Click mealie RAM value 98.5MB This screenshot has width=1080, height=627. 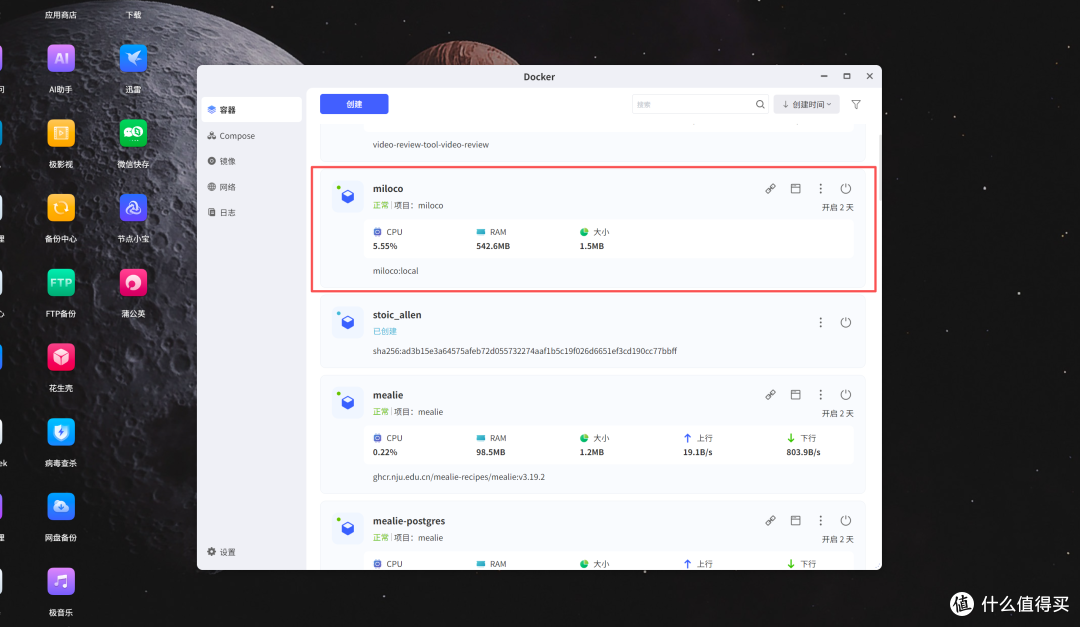(x=490, y=452)
